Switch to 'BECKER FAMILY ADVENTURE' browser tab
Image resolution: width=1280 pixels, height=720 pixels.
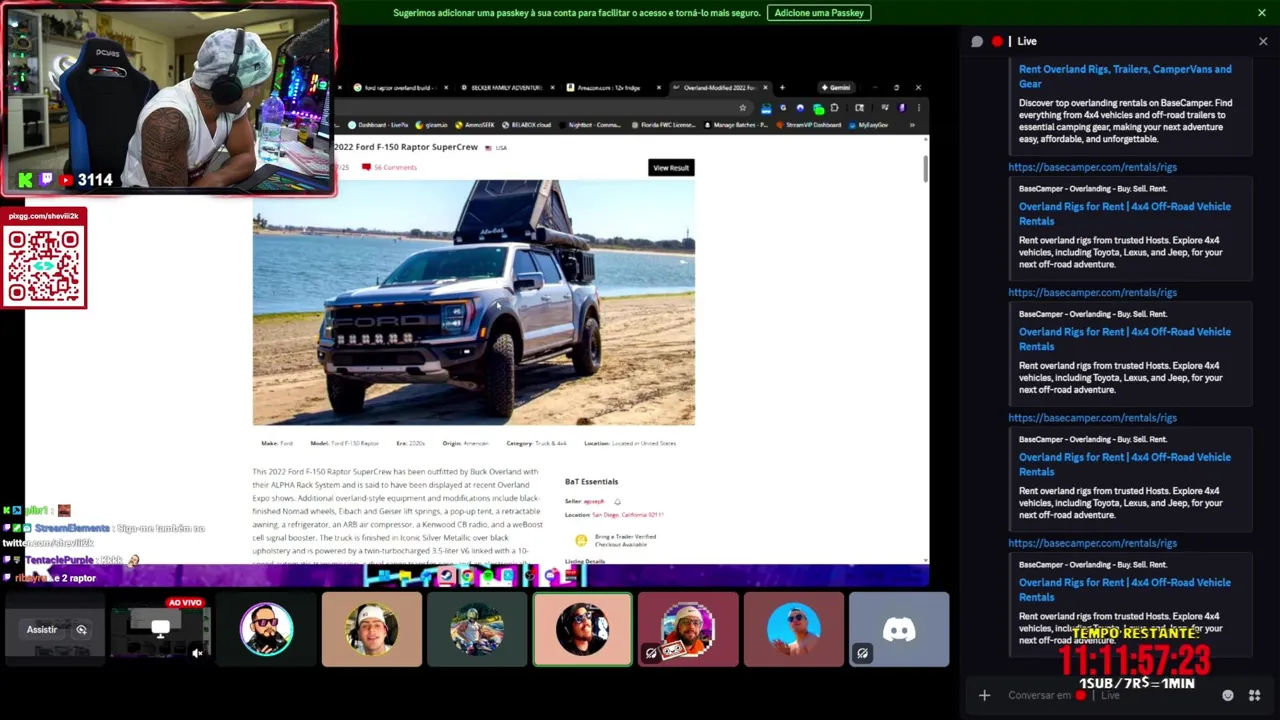505,88
